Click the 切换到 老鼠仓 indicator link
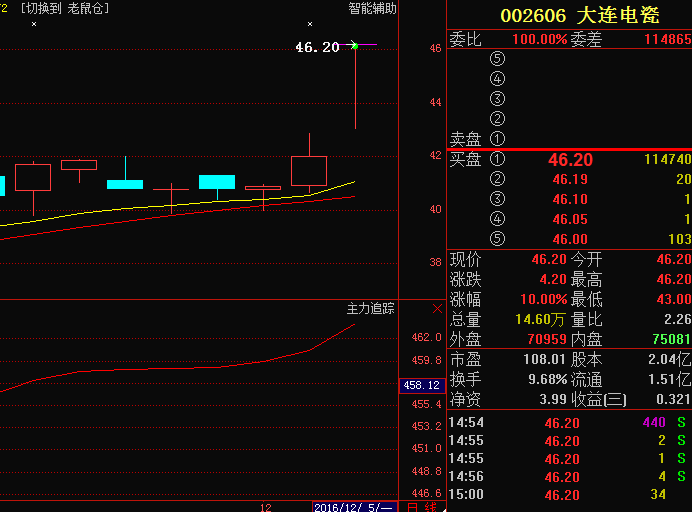 (x=65, y=8)
